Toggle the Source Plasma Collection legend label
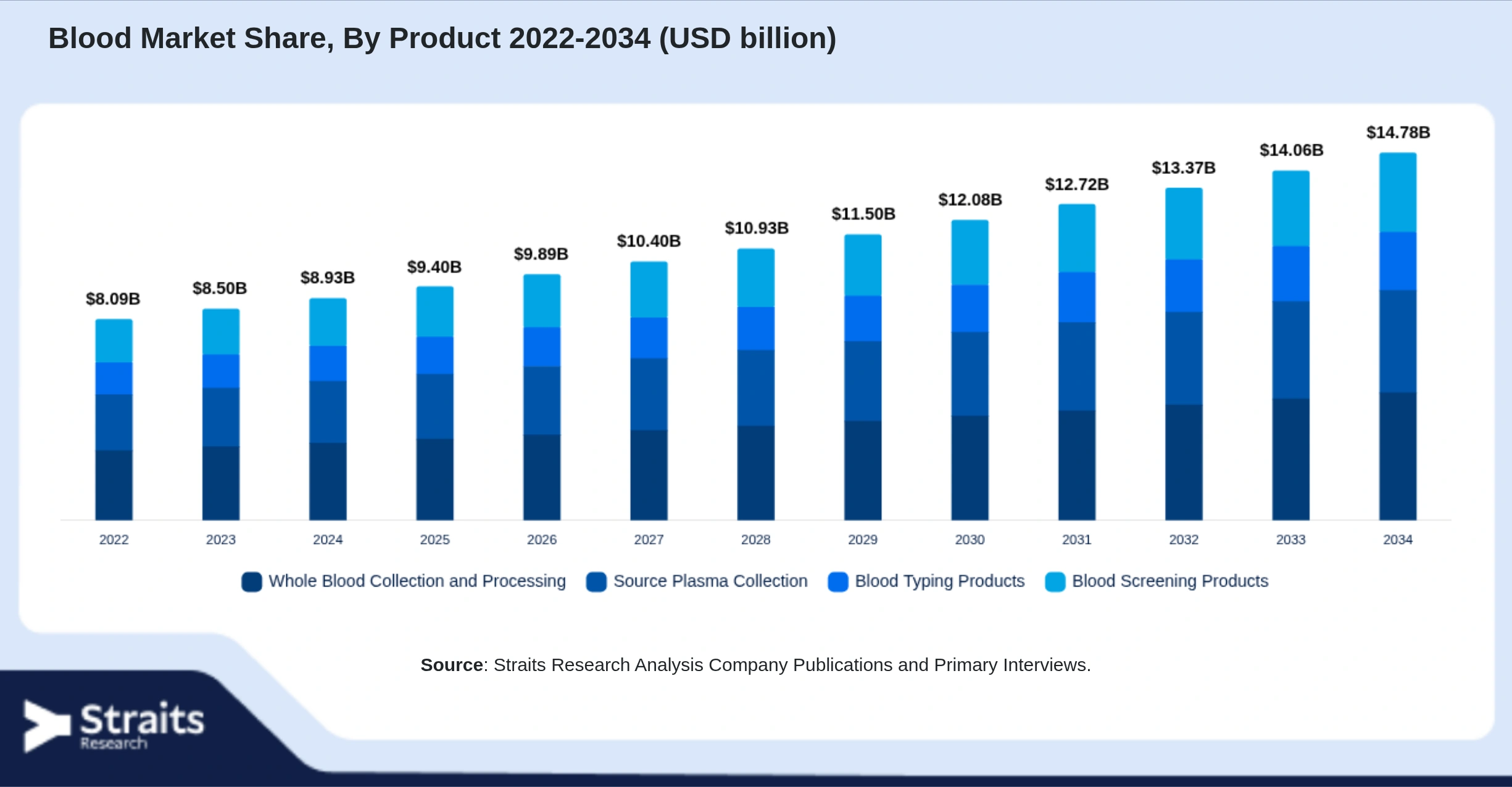 (710, 581)
